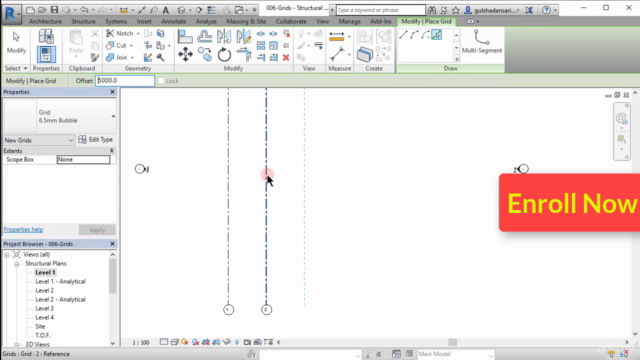Click the Thin Lines icon in quick access
Image resolution: width=640 pixels, height=360 pixels.
211,10
